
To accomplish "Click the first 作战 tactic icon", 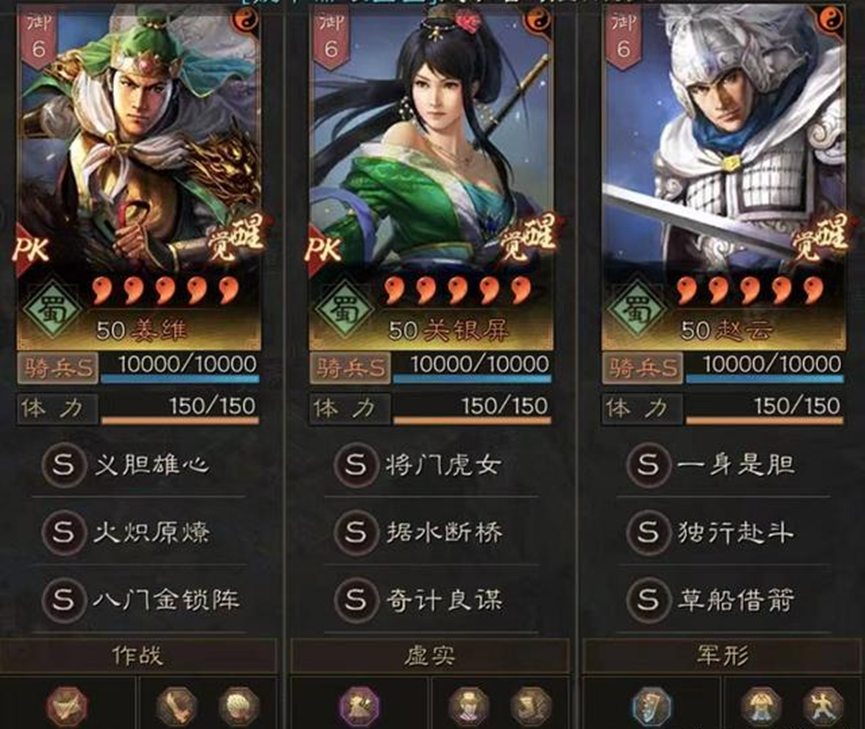I will [x=67, y=706].
